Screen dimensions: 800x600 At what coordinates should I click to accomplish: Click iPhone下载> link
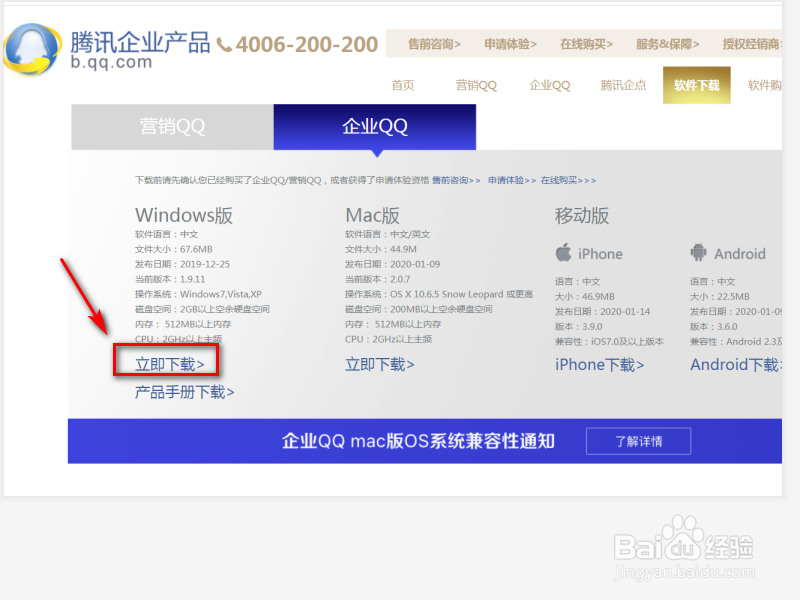tap(599, 365)
